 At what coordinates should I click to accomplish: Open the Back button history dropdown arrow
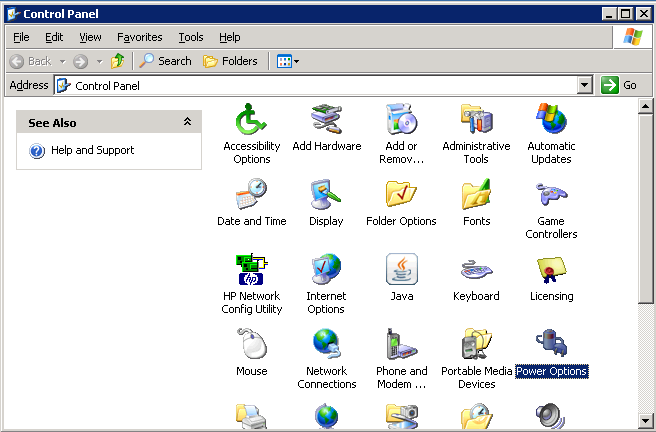tap(62, 61)
